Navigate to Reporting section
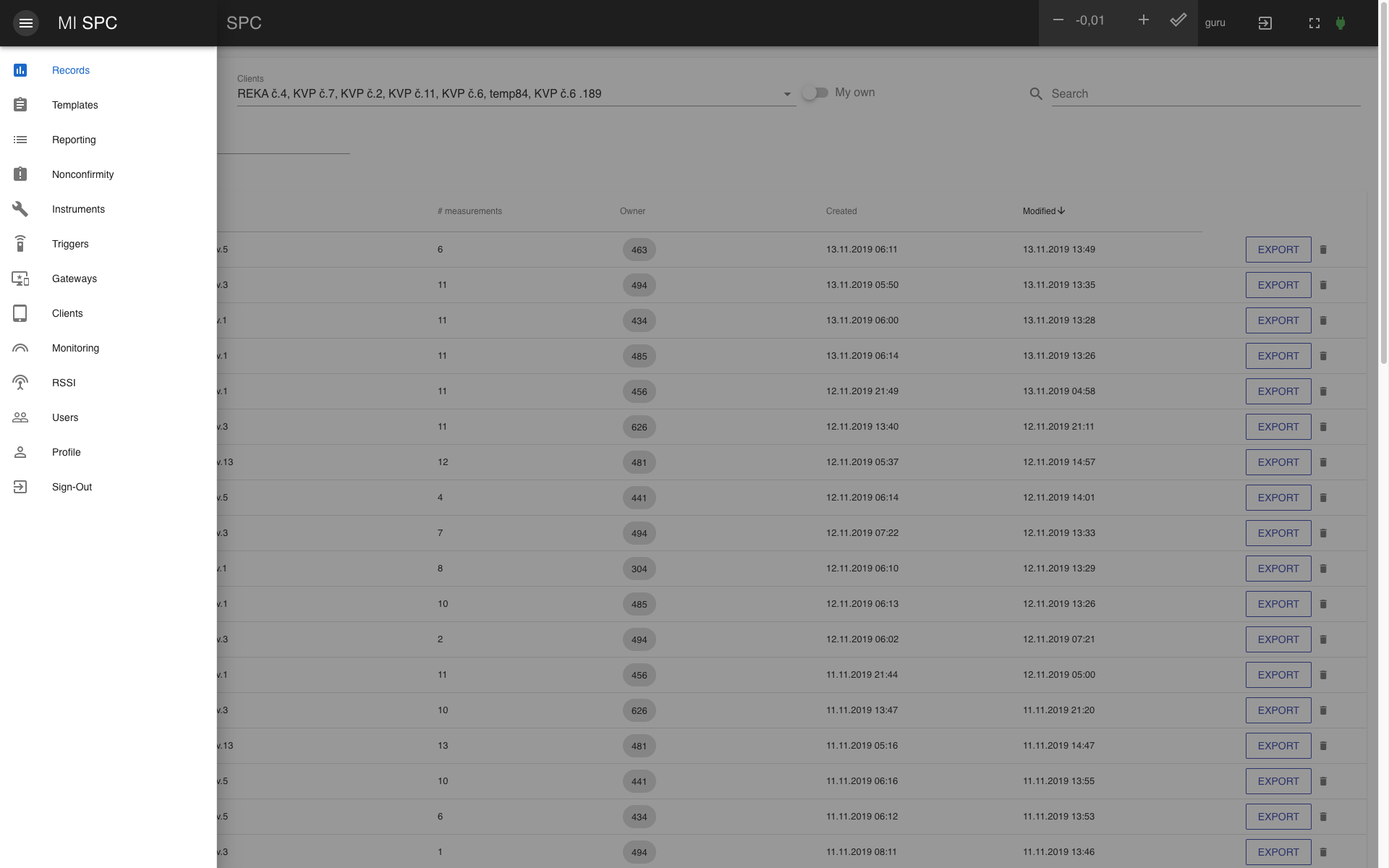 [74, 140]
